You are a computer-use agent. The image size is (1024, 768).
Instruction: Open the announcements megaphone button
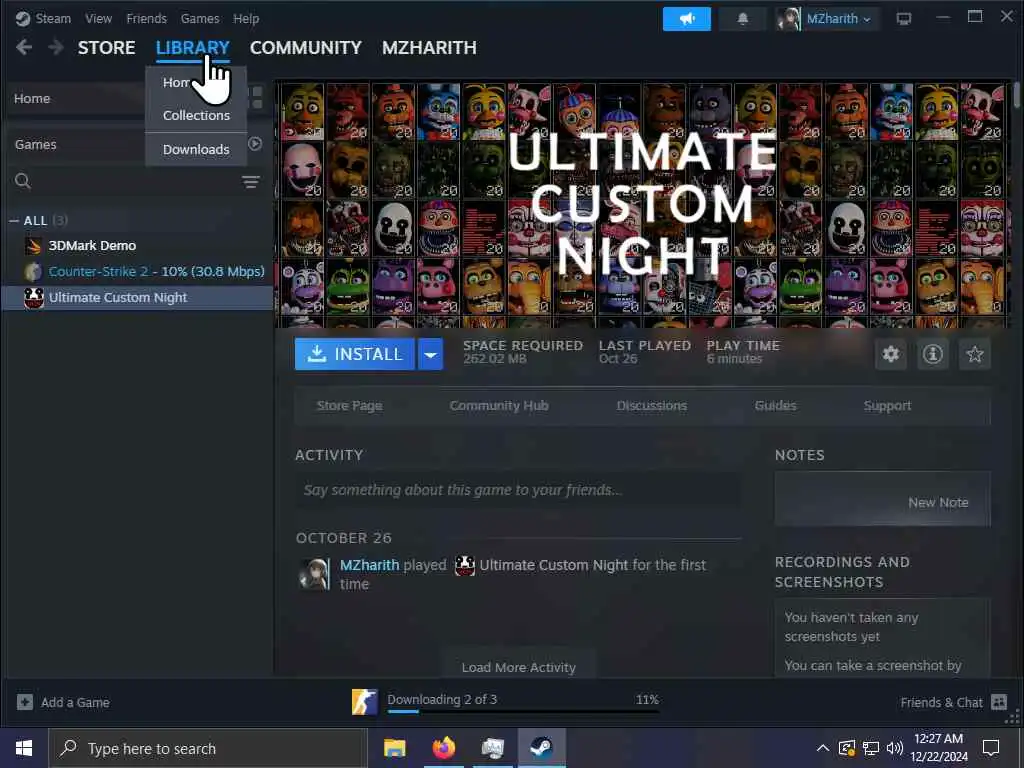coord(686,19)
